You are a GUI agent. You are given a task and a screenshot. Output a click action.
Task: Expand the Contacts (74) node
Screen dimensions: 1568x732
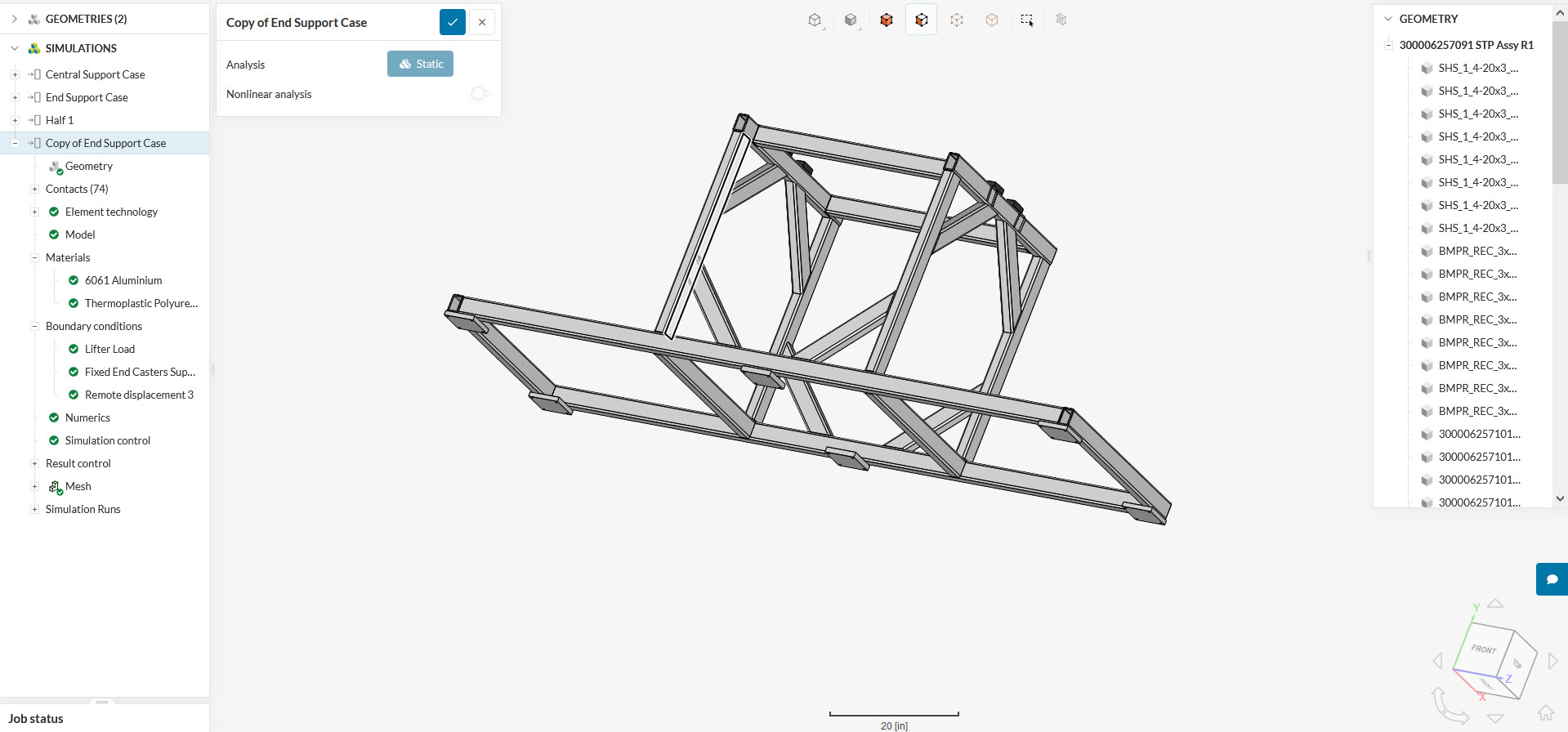coord(34,189)
